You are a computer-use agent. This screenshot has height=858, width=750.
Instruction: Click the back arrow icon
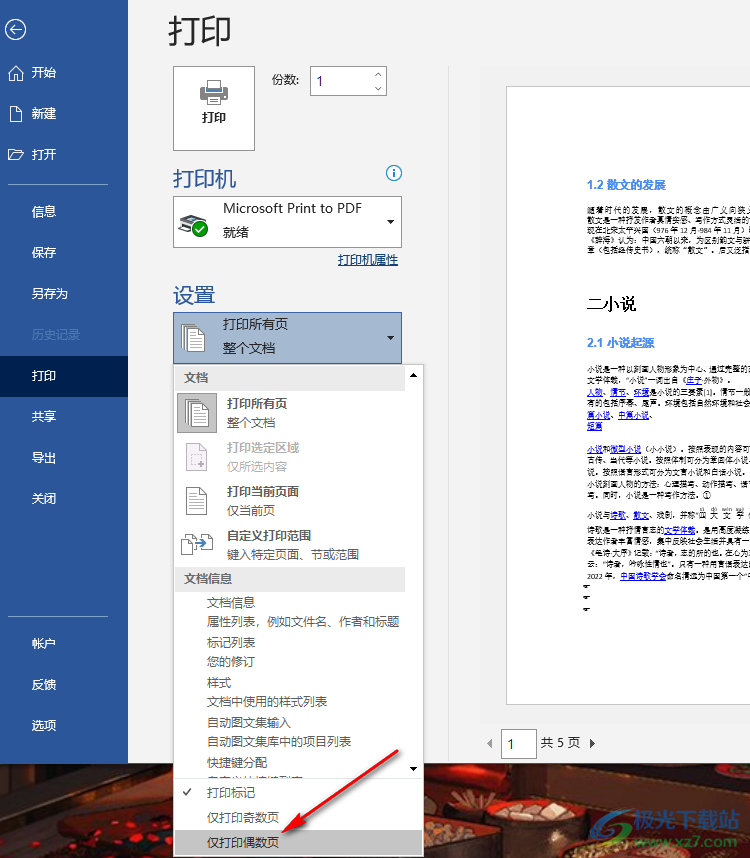click(x=15, y=30)
